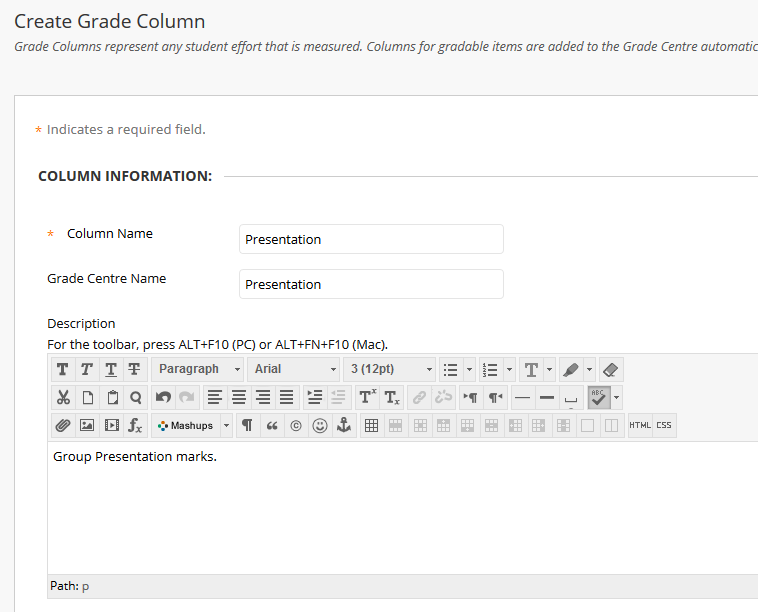Click the Mashups button
The height and width of the screenshot is (612, 758).
click(x=186, y=426)
